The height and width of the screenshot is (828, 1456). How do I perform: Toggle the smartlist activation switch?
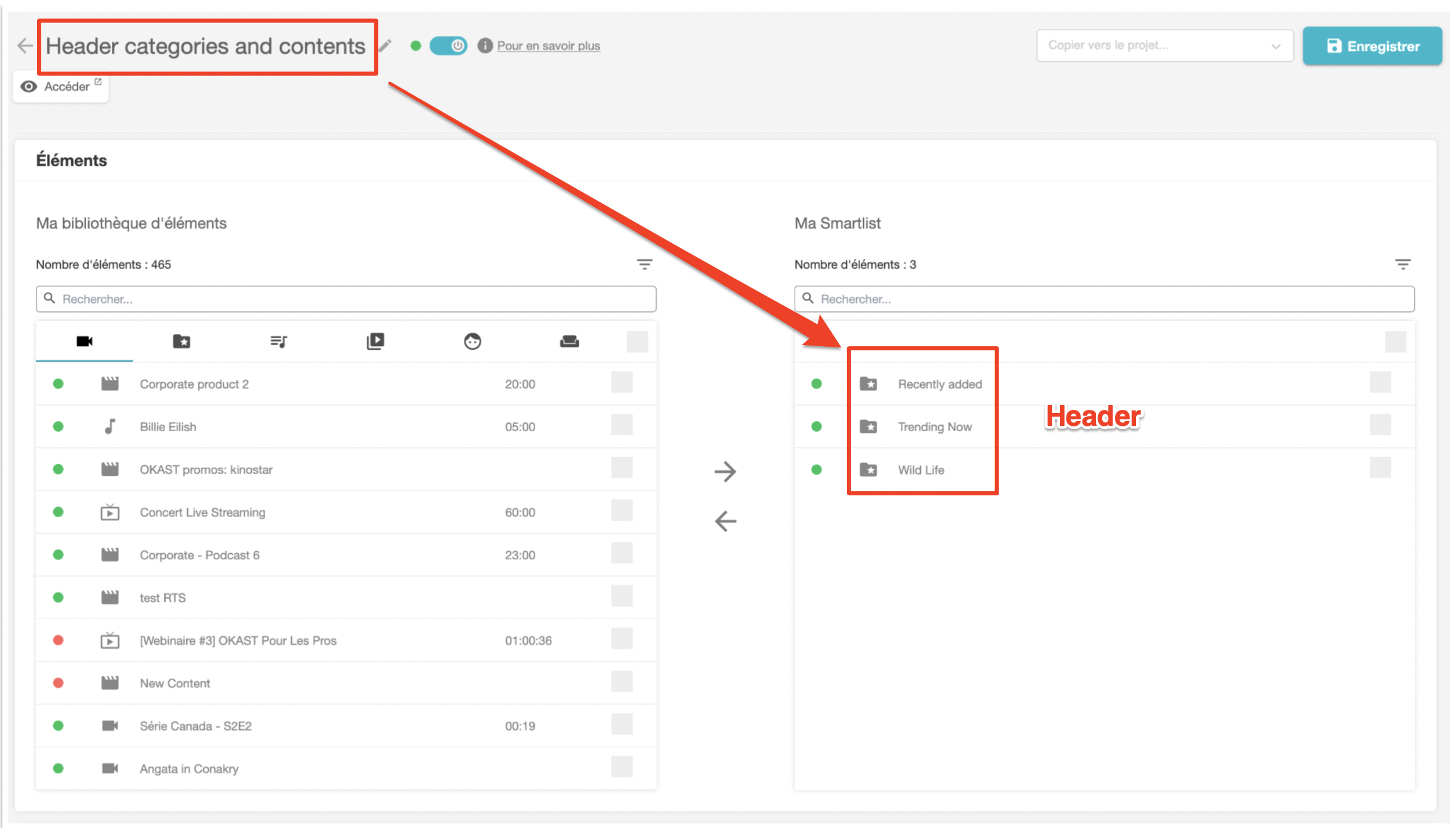pyautogui.click(x=448, y=45)
